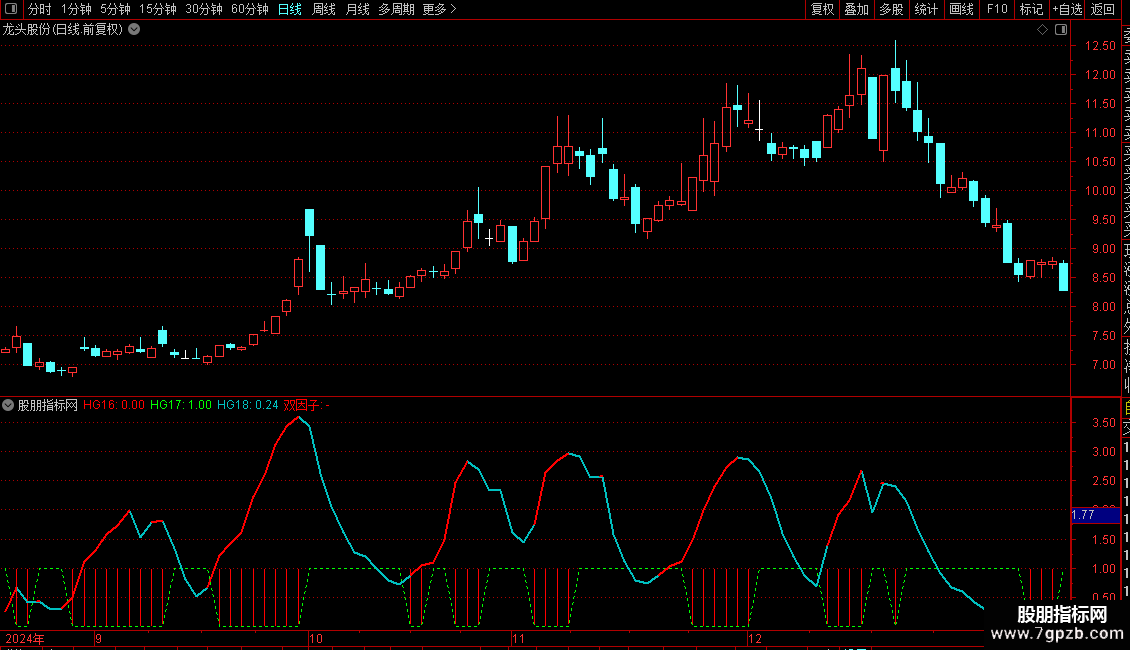Click the month 11 marker on date axis
This screenshot has width=1130, height=650.
tap(518, 639)
